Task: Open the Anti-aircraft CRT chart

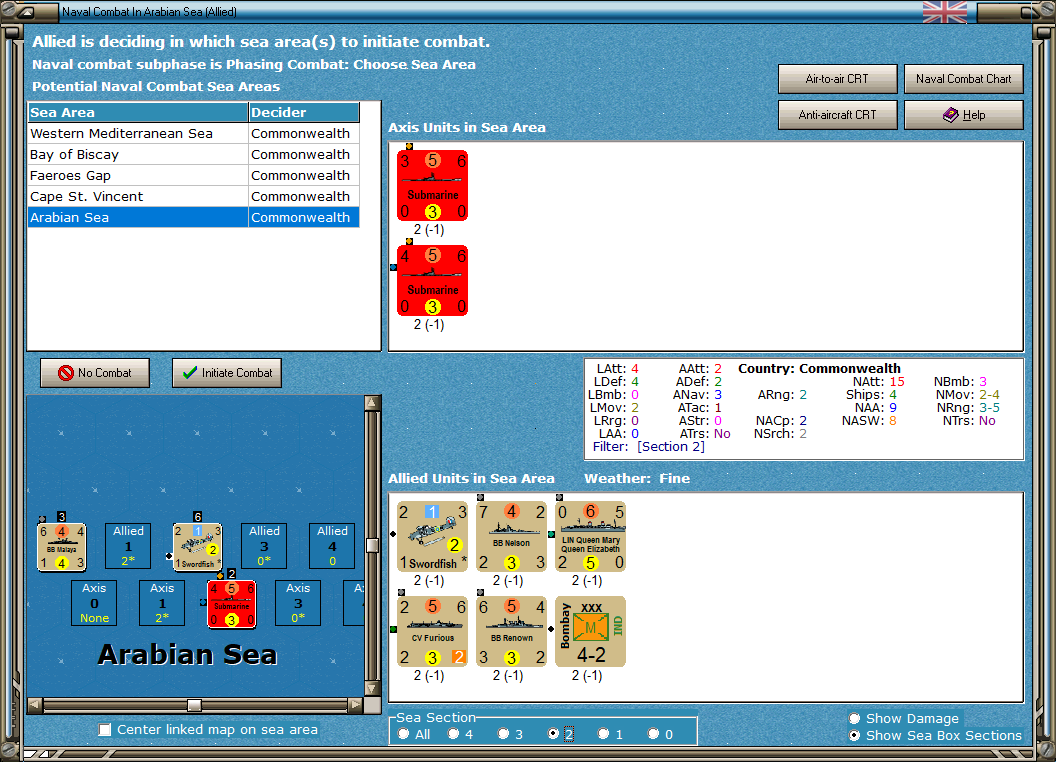Action: click(x=837, y=115)
